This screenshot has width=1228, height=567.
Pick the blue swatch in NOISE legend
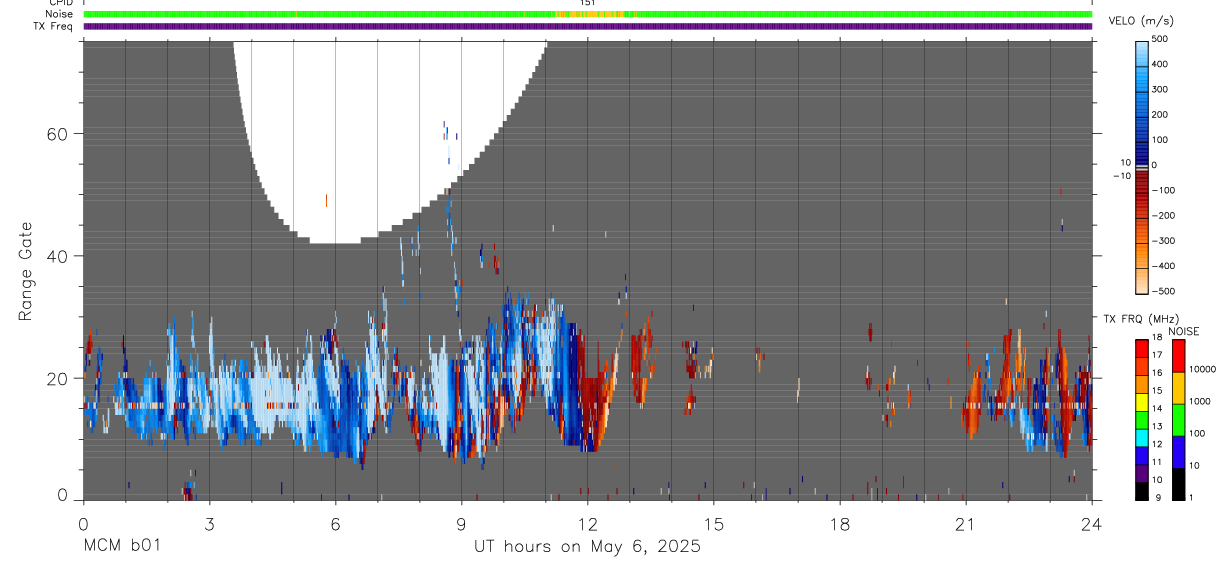(1178, 451)
